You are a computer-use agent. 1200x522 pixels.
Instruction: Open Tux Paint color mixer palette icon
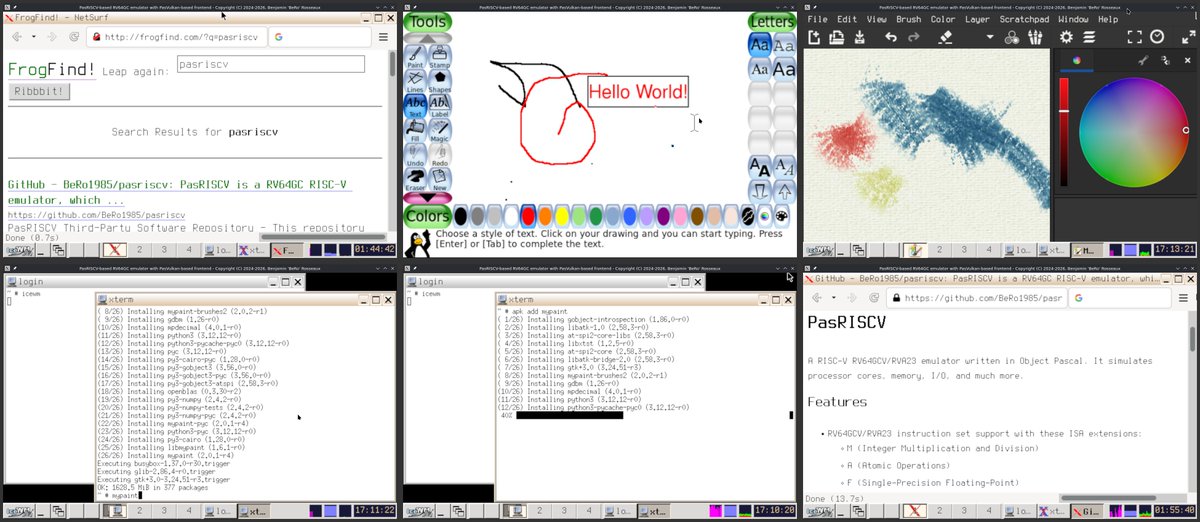[x=782, y=215]
